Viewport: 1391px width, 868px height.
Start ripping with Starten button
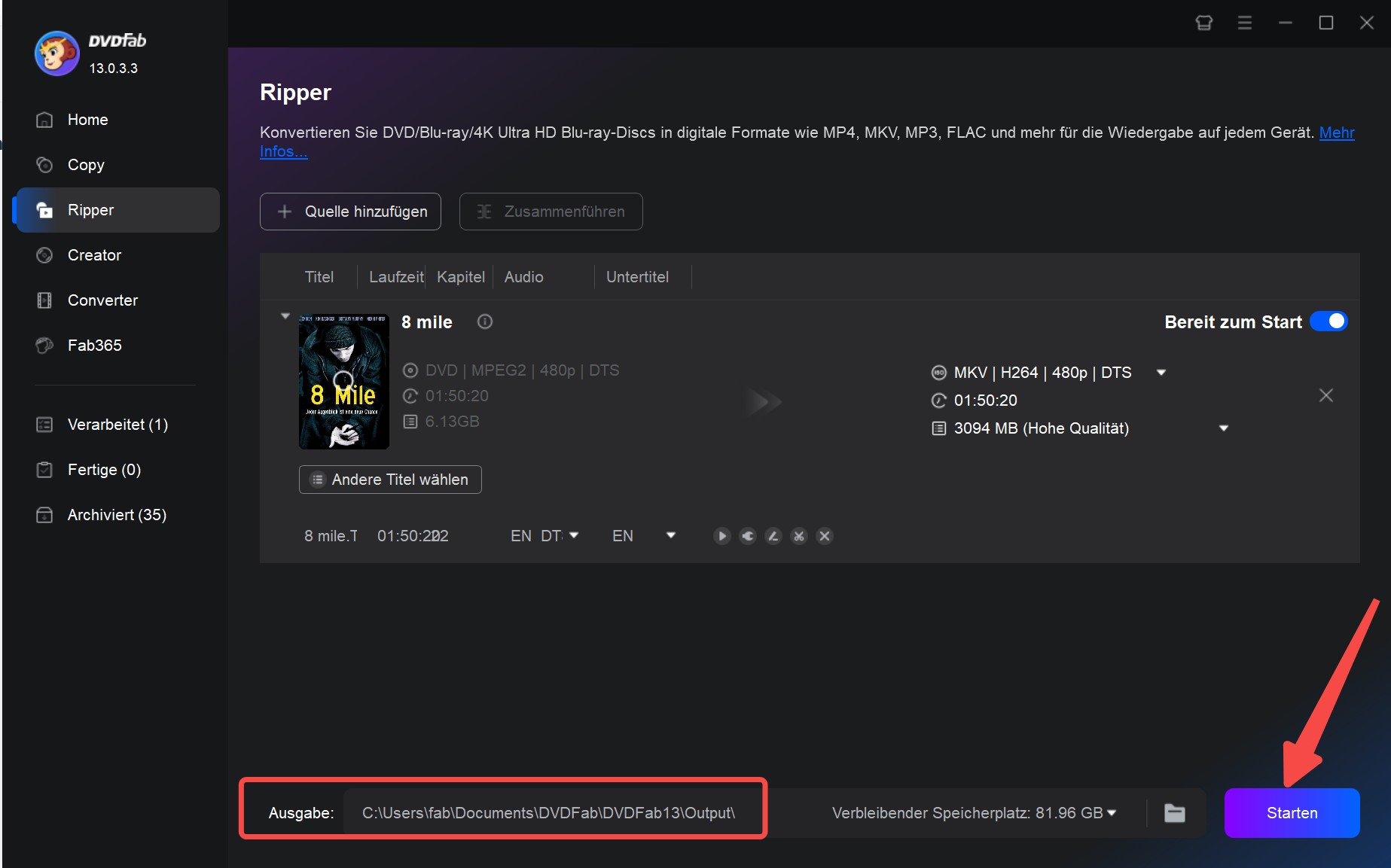pos(1292,813)
